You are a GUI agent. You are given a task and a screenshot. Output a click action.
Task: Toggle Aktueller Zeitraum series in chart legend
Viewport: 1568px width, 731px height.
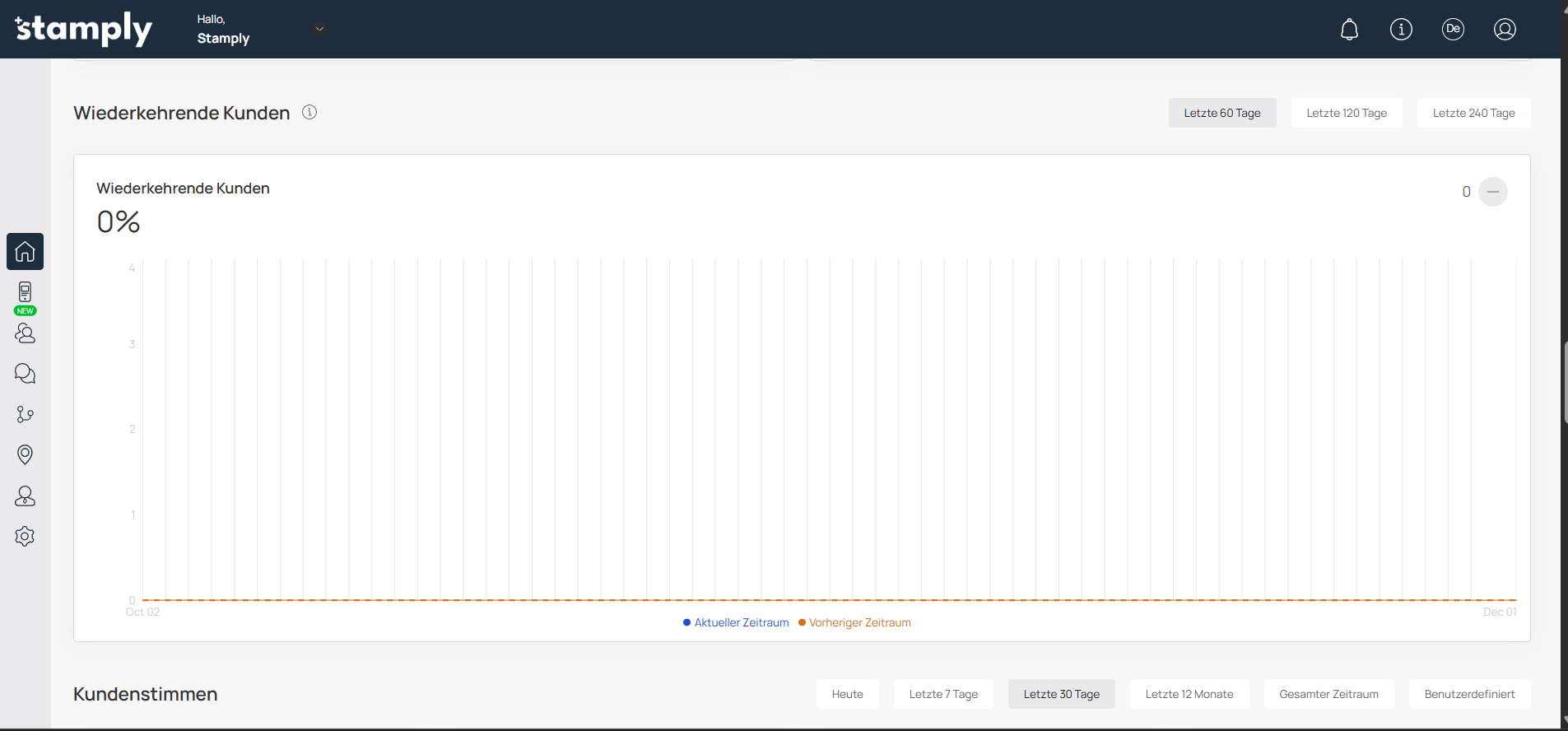pos(736,622)
